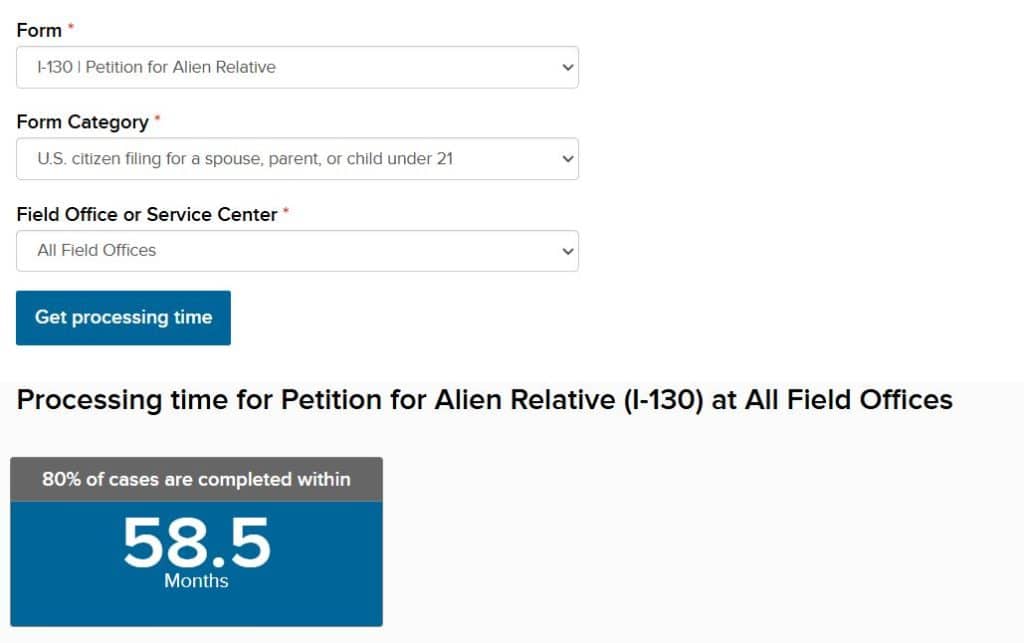Click the "Form Category" field label
The image size is (1024, 643).
click(x=82, y=122)
